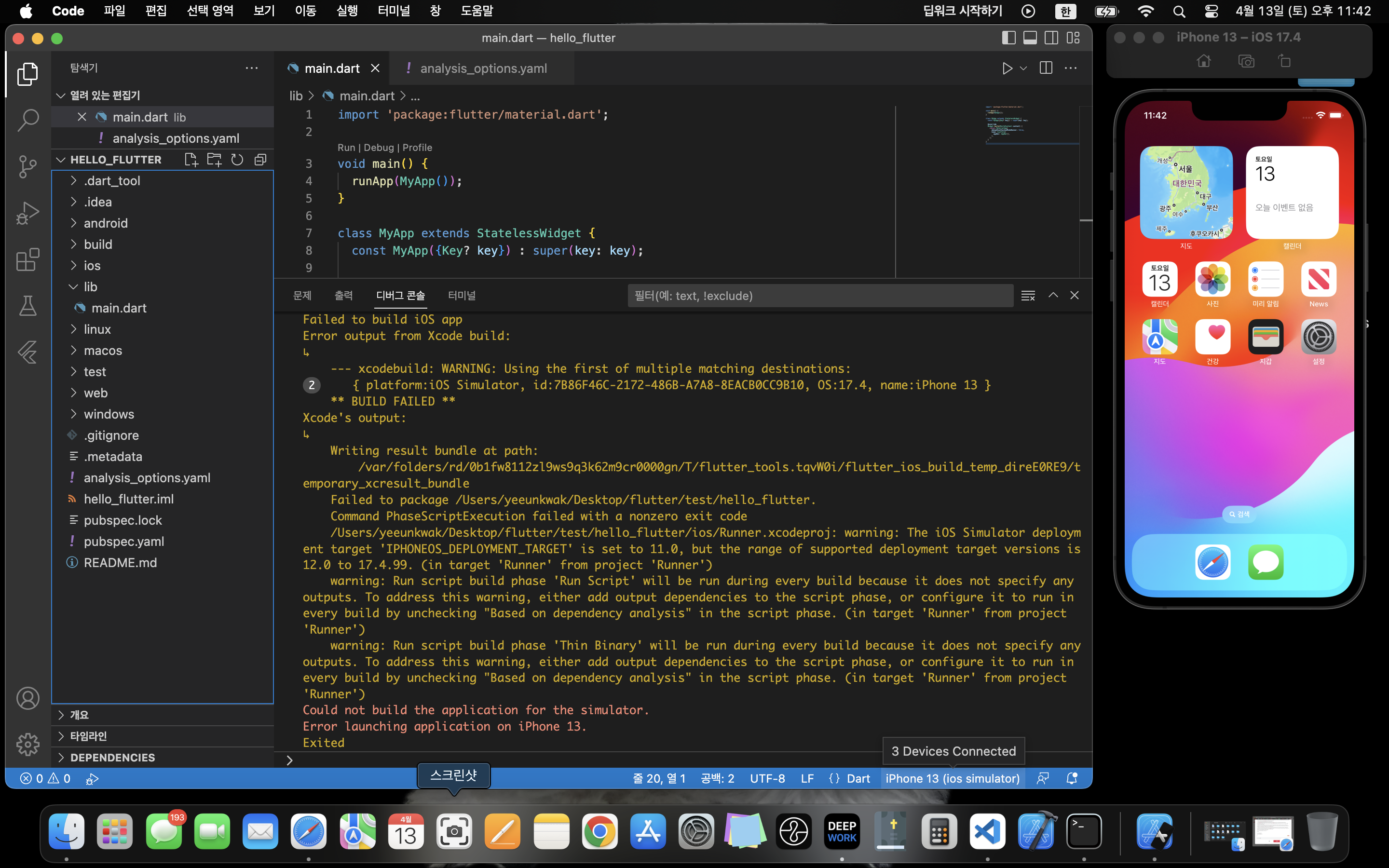Open the Manage gear in activity bar

click(x=27, y=745)
